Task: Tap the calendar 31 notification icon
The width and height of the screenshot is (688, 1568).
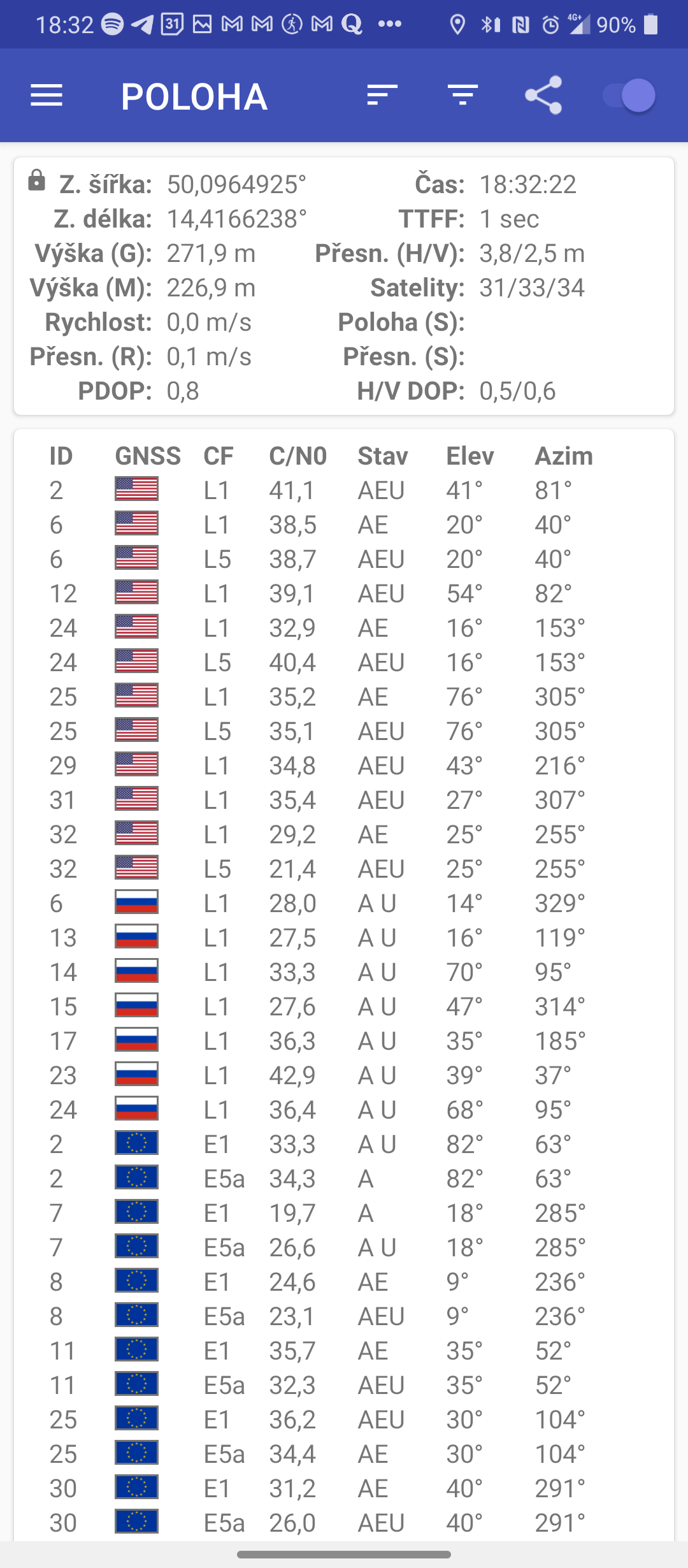Action: (x=172, y=25)
